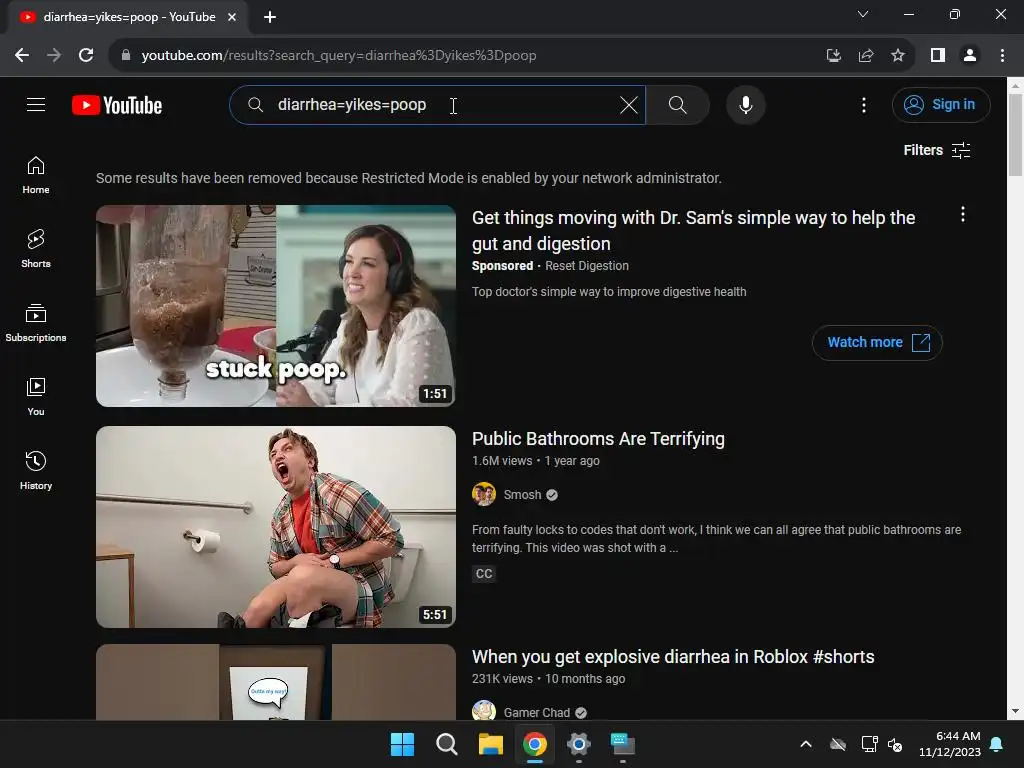Open the Public Bathrooms Are Terrifying thumbnail
This screenshot has width=1024, height=768.
point(276,527)
